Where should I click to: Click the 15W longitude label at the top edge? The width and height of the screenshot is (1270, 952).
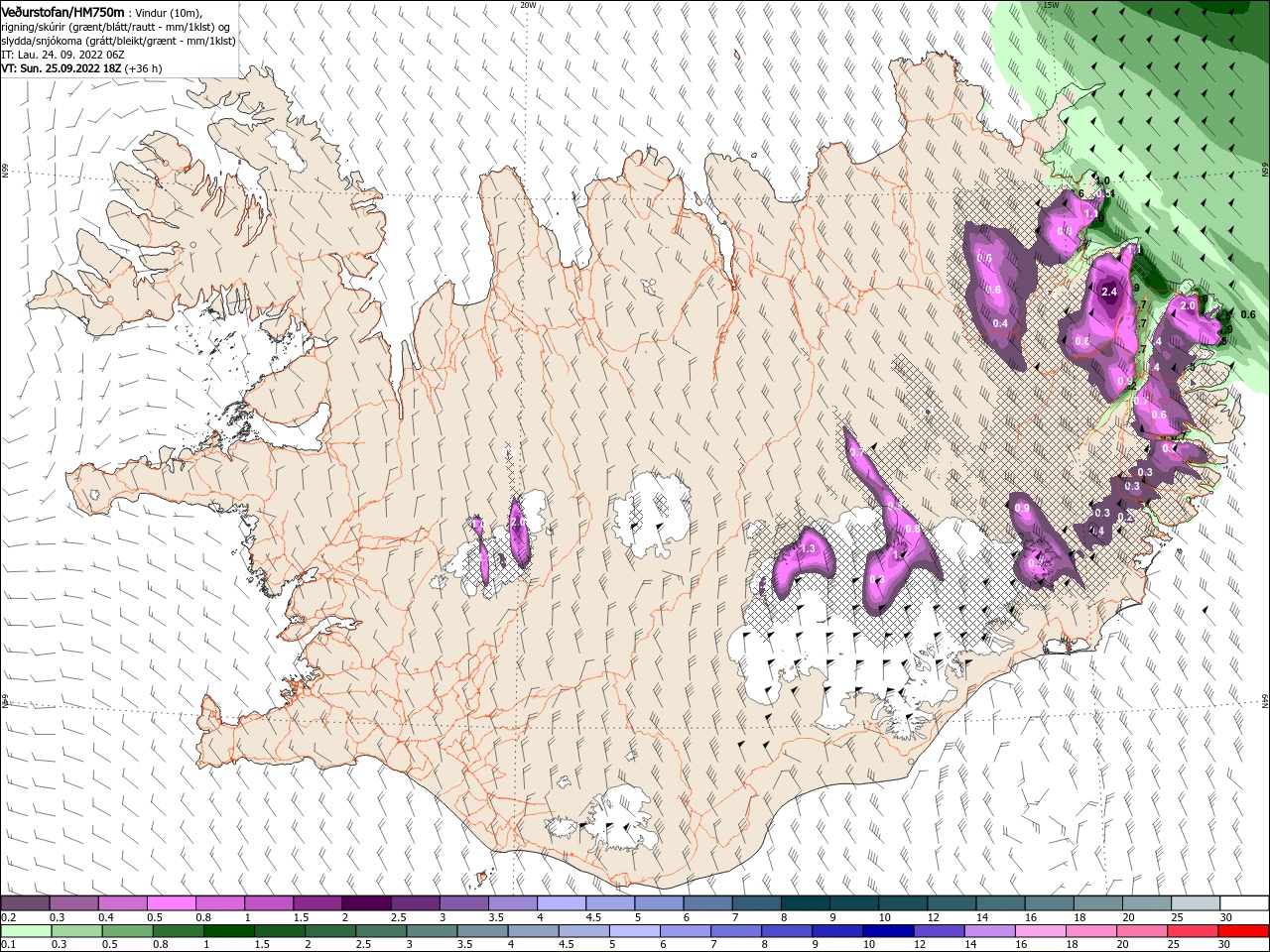pos(1051,5)
